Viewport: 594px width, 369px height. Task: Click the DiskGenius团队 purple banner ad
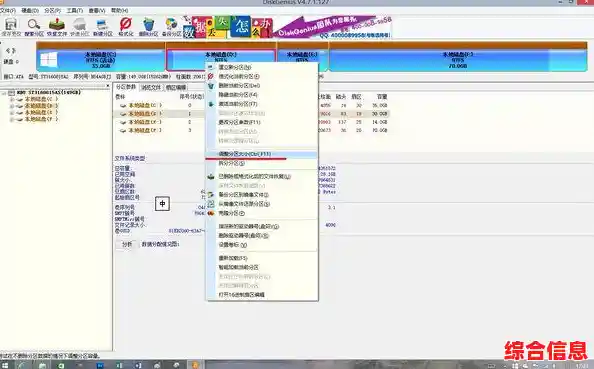(x=333, y=27)
